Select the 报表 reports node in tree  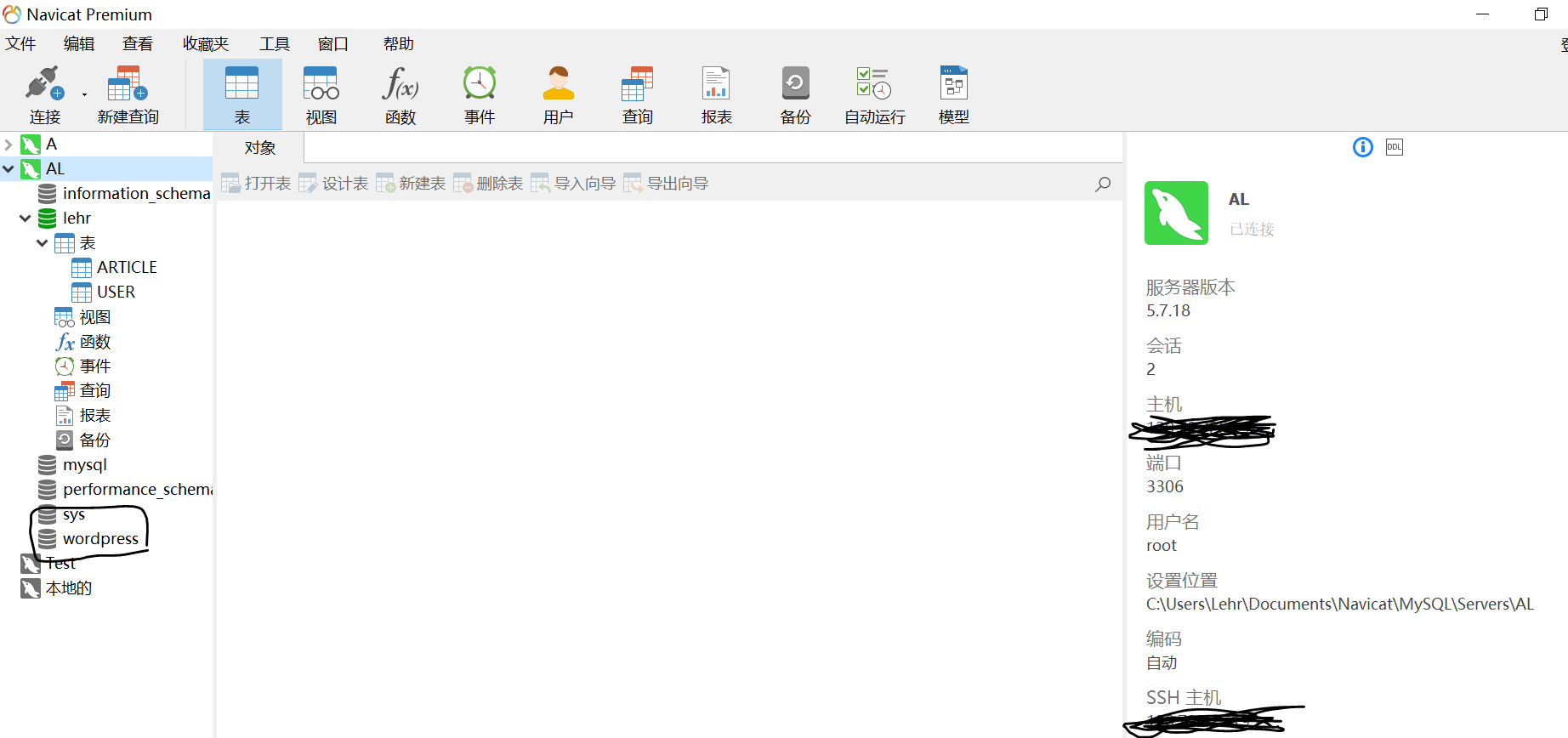click(x=94, y=416)
